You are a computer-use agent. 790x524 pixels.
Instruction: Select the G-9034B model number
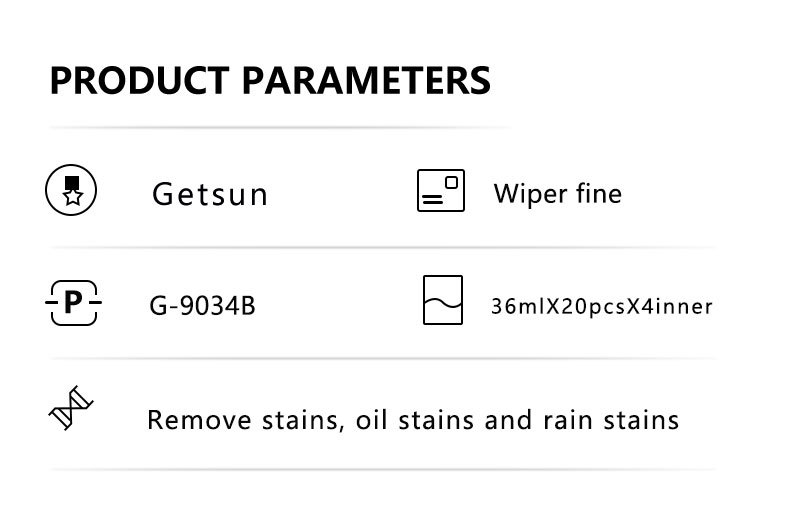(x=203, y=305)
